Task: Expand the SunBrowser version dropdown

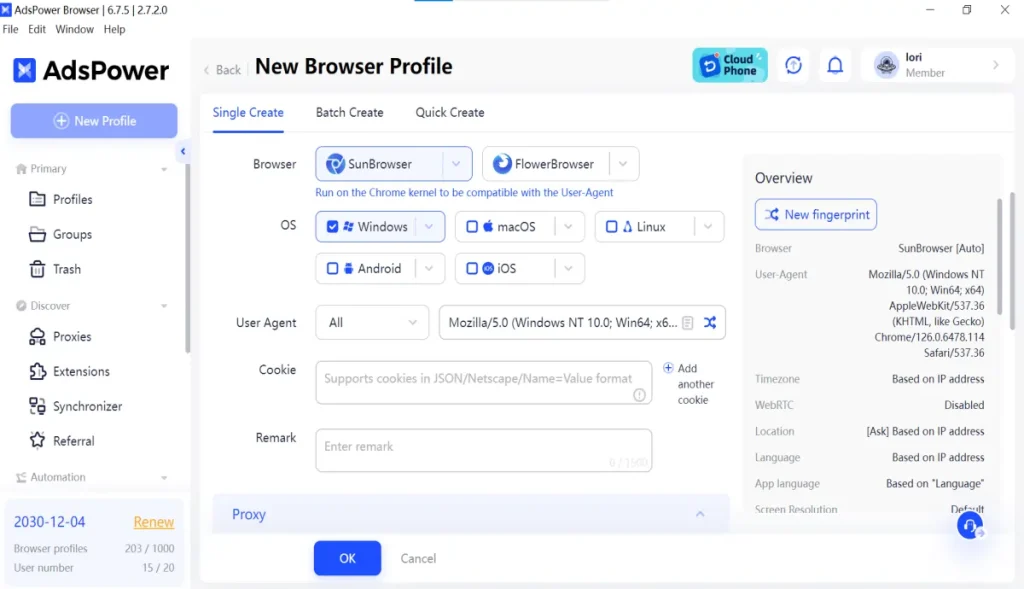Action: coord(456,164)
